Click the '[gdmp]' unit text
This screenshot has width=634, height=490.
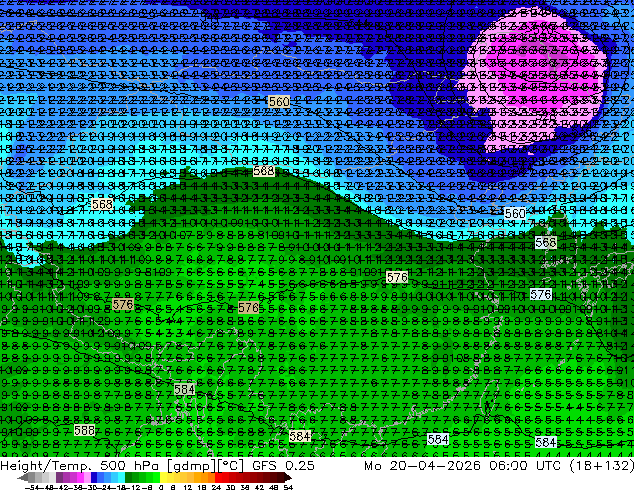(x=191, y=466)
